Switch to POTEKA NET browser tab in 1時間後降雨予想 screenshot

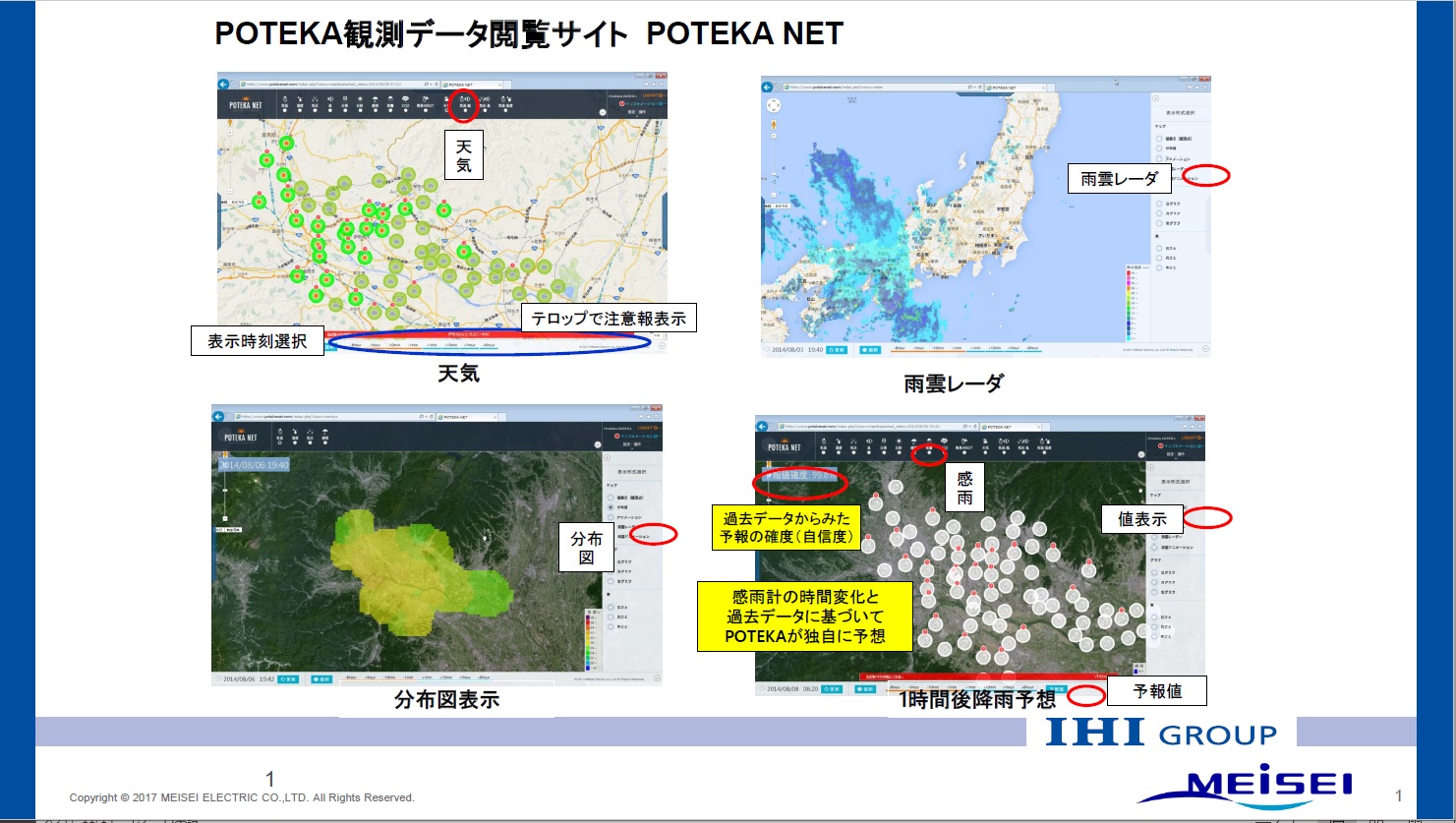1011,427
